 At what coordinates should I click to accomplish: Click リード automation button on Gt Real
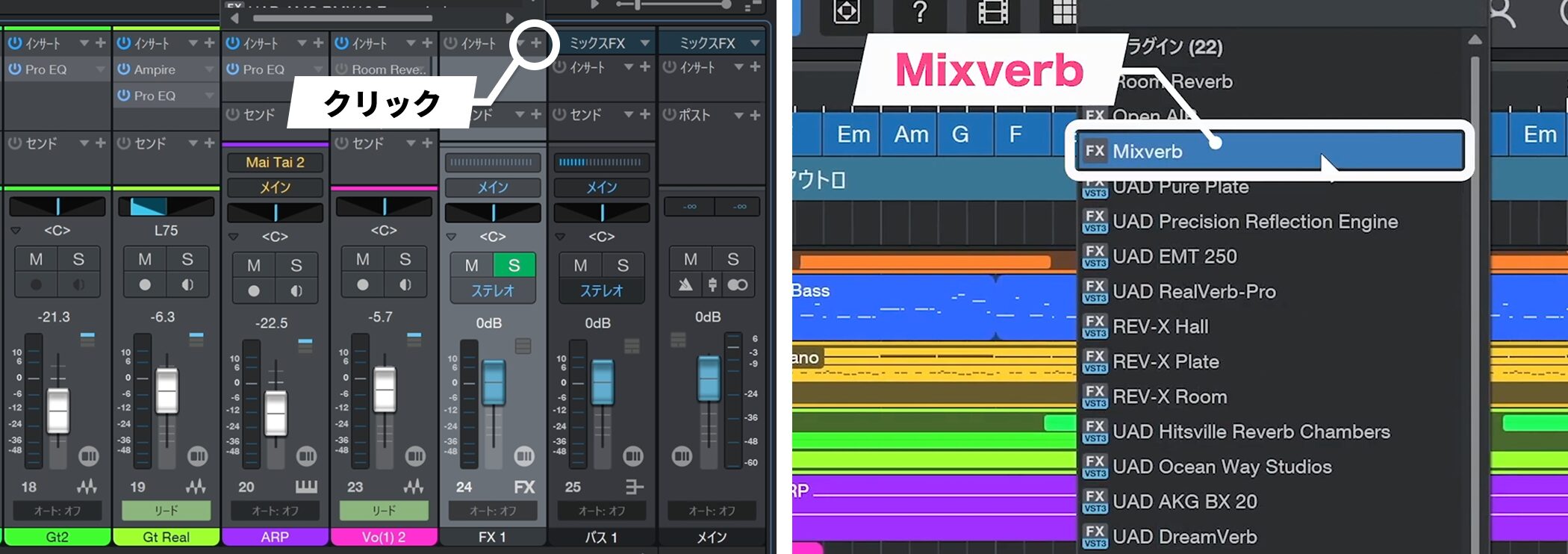[x=166, y=511]
